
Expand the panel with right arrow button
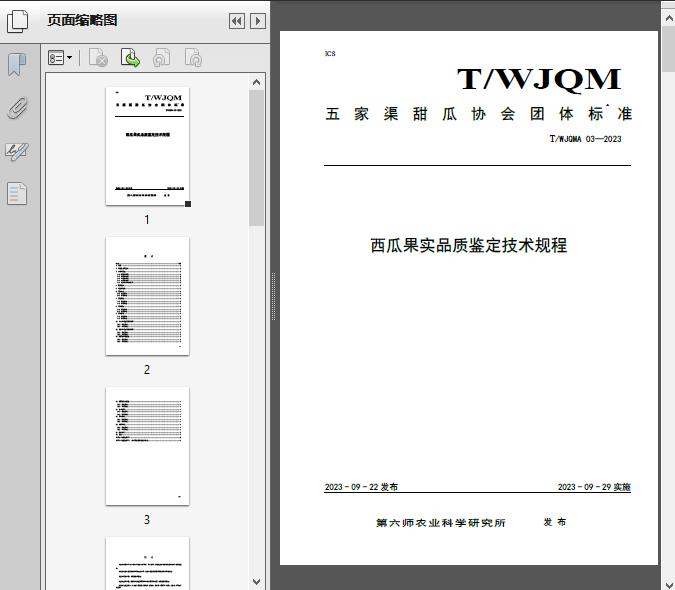click(257, 20)
